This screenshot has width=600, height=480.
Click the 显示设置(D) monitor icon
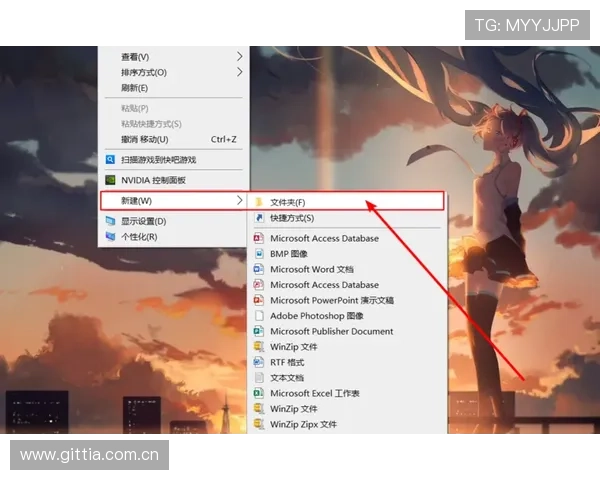(110, 221)
